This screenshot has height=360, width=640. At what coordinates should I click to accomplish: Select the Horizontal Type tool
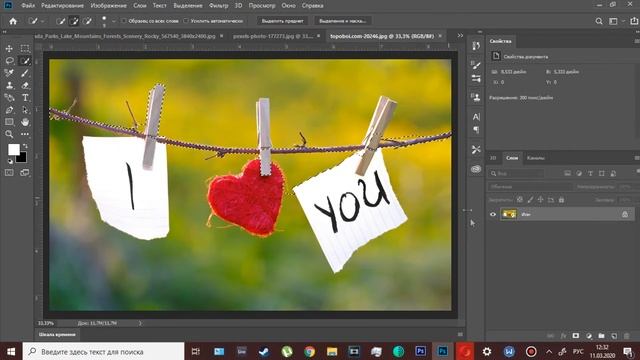(25, 98)
